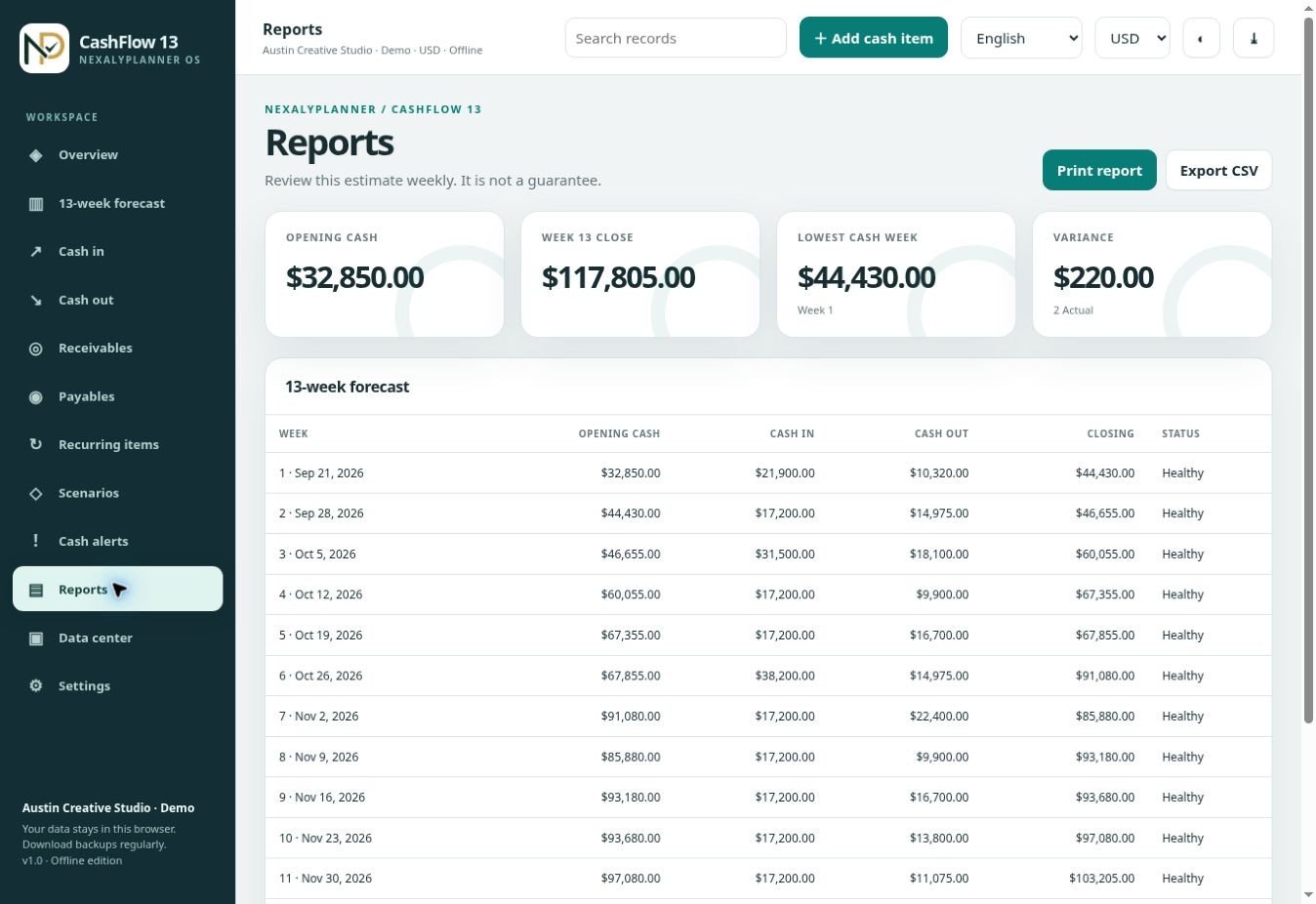This screenshot has height=904, width=1316.
Task: Click the Healthy status for week 4
Action: click(x=1182, y=595)
